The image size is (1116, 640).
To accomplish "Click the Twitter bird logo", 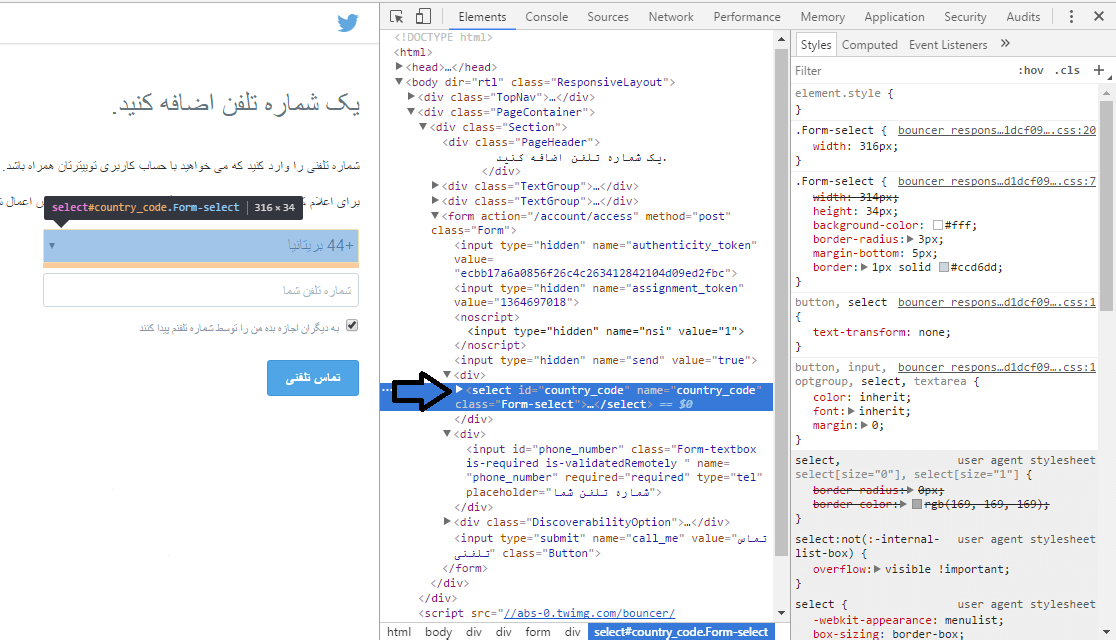I will 348,23.
